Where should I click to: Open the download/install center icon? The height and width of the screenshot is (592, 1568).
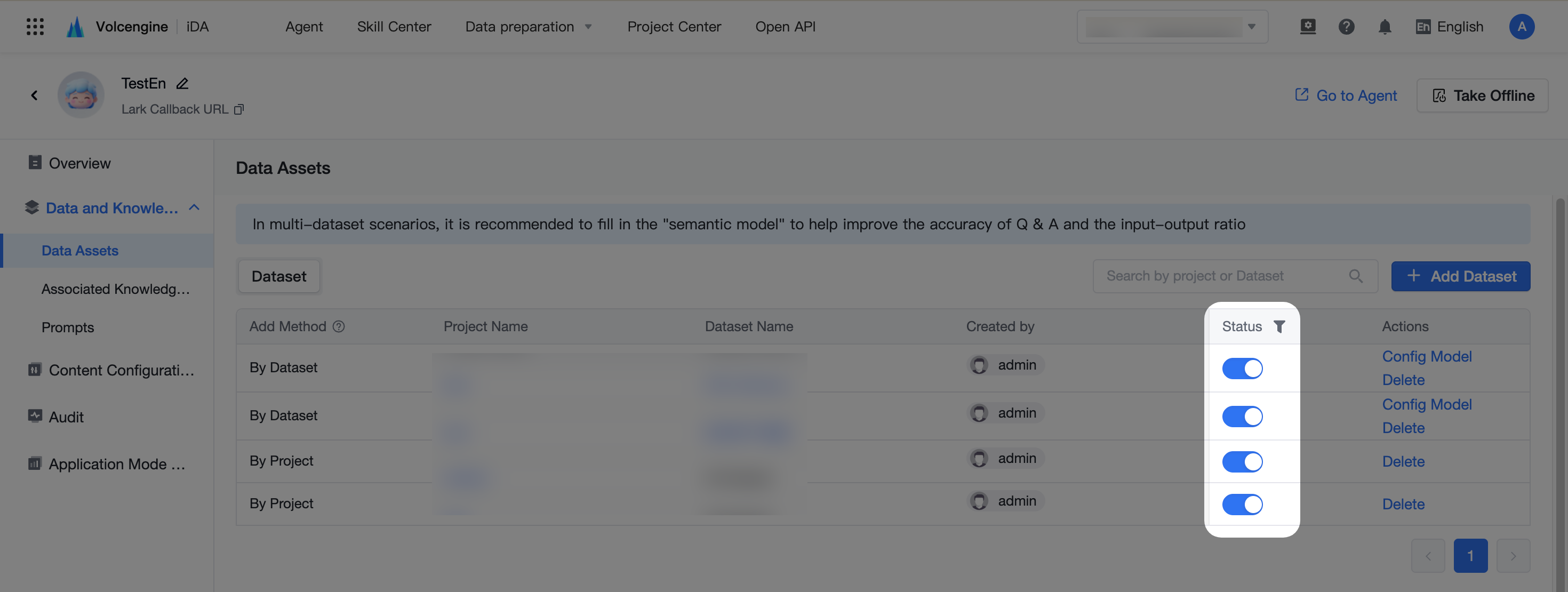click(x=1308, y=27)
